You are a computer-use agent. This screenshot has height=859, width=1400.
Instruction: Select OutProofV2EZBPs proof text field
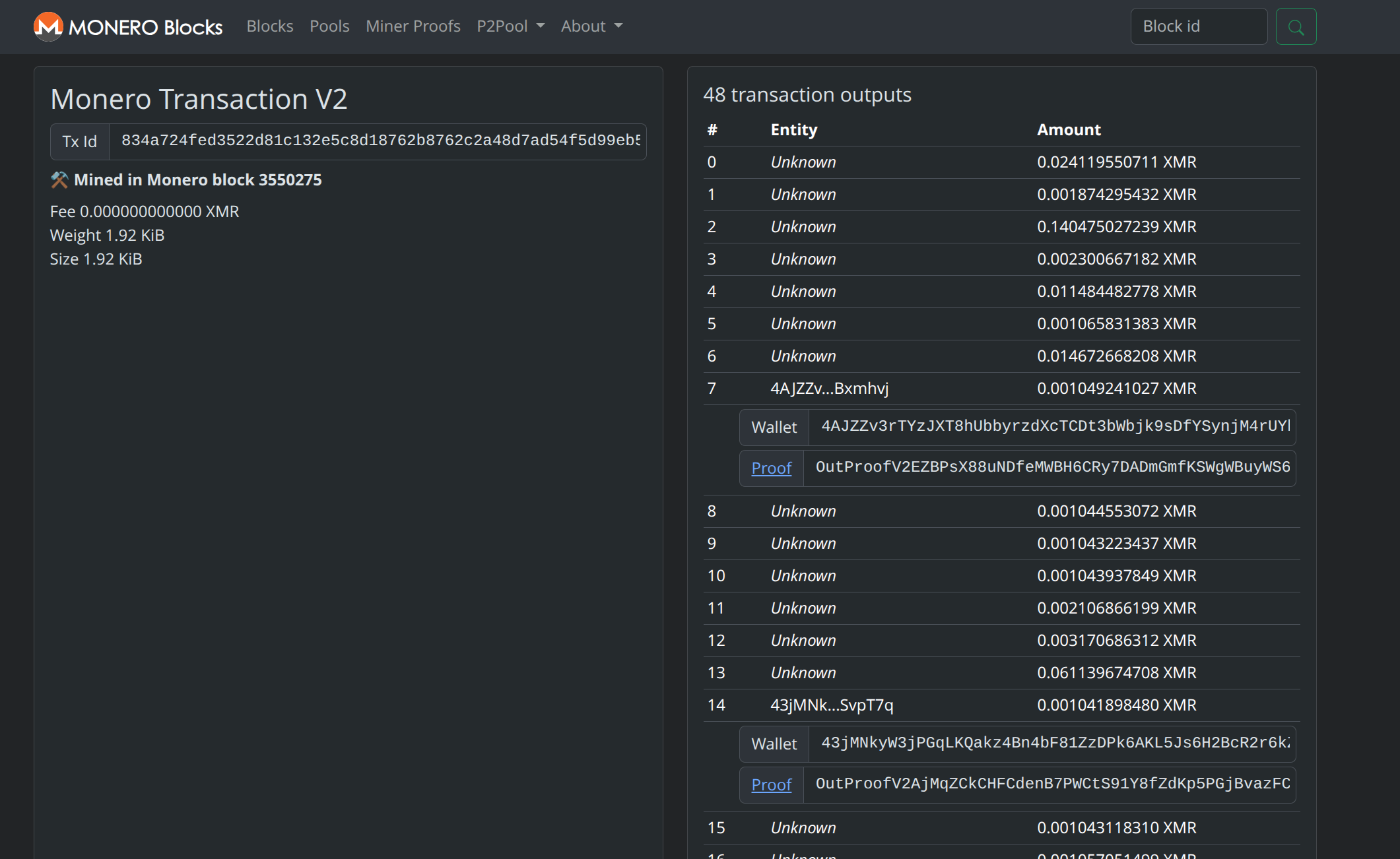click(1051, 468)
